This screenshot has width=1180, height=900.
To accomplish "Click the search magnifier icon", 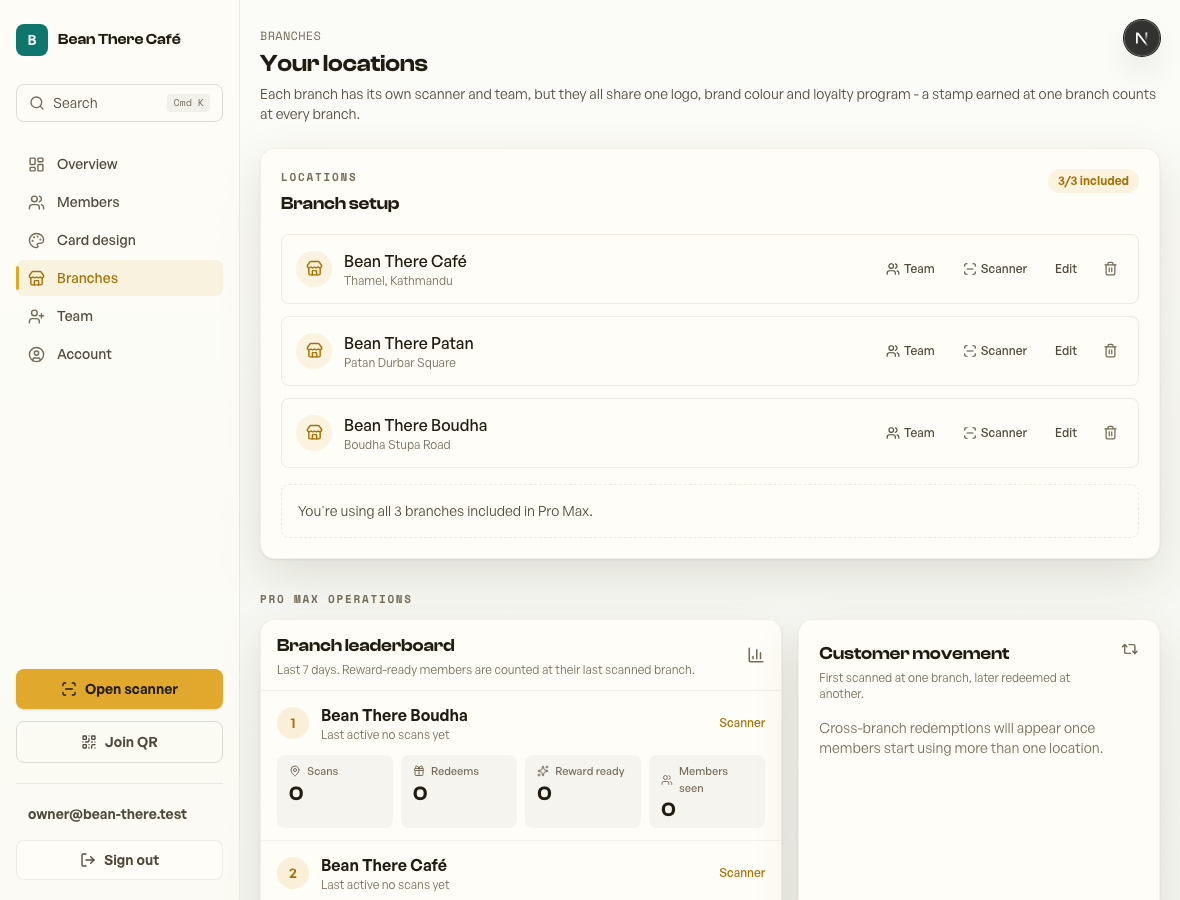I will [37, 103].
